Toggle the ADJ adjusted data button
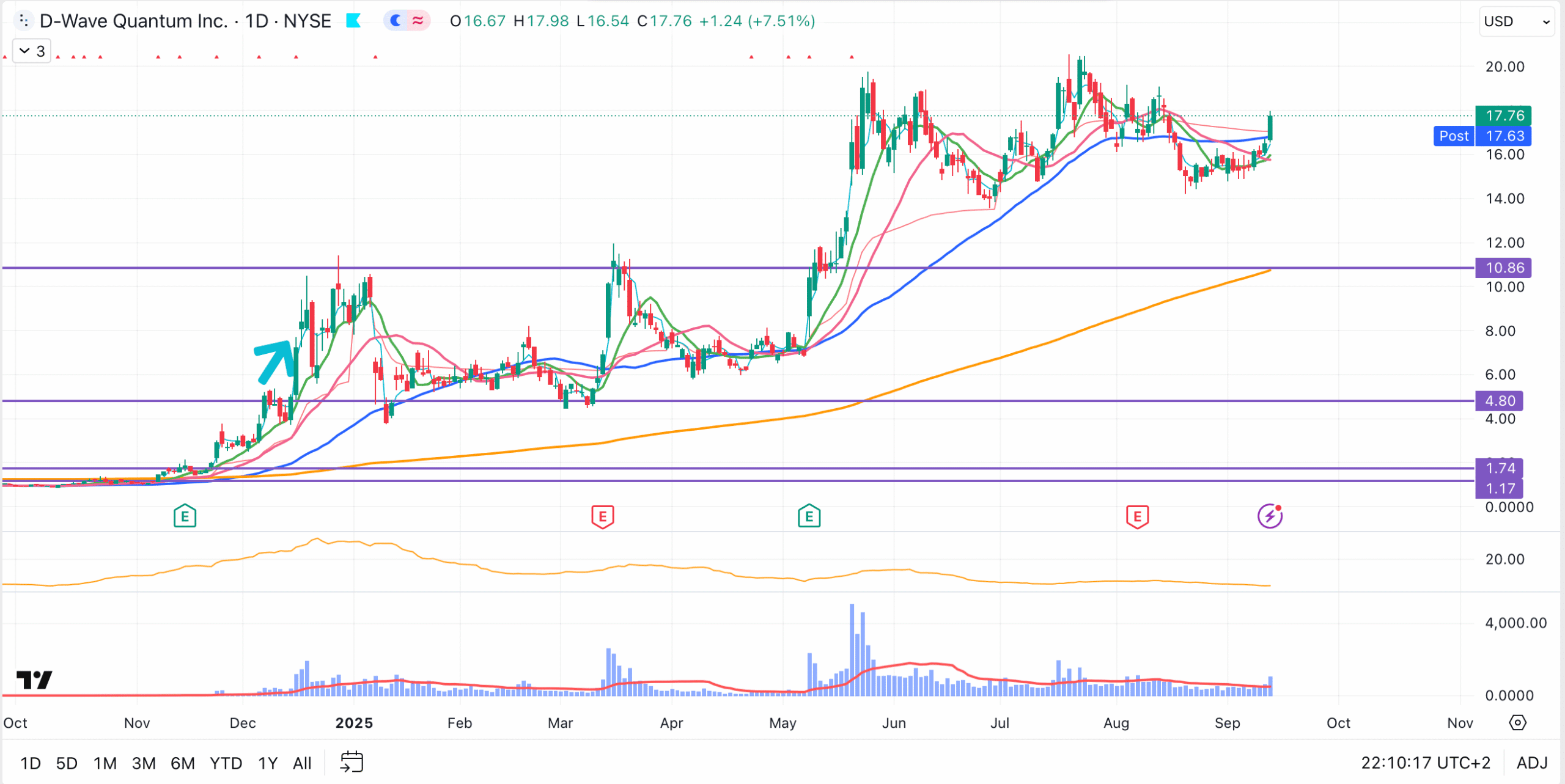The image size is (1565, 784). 1531,763
